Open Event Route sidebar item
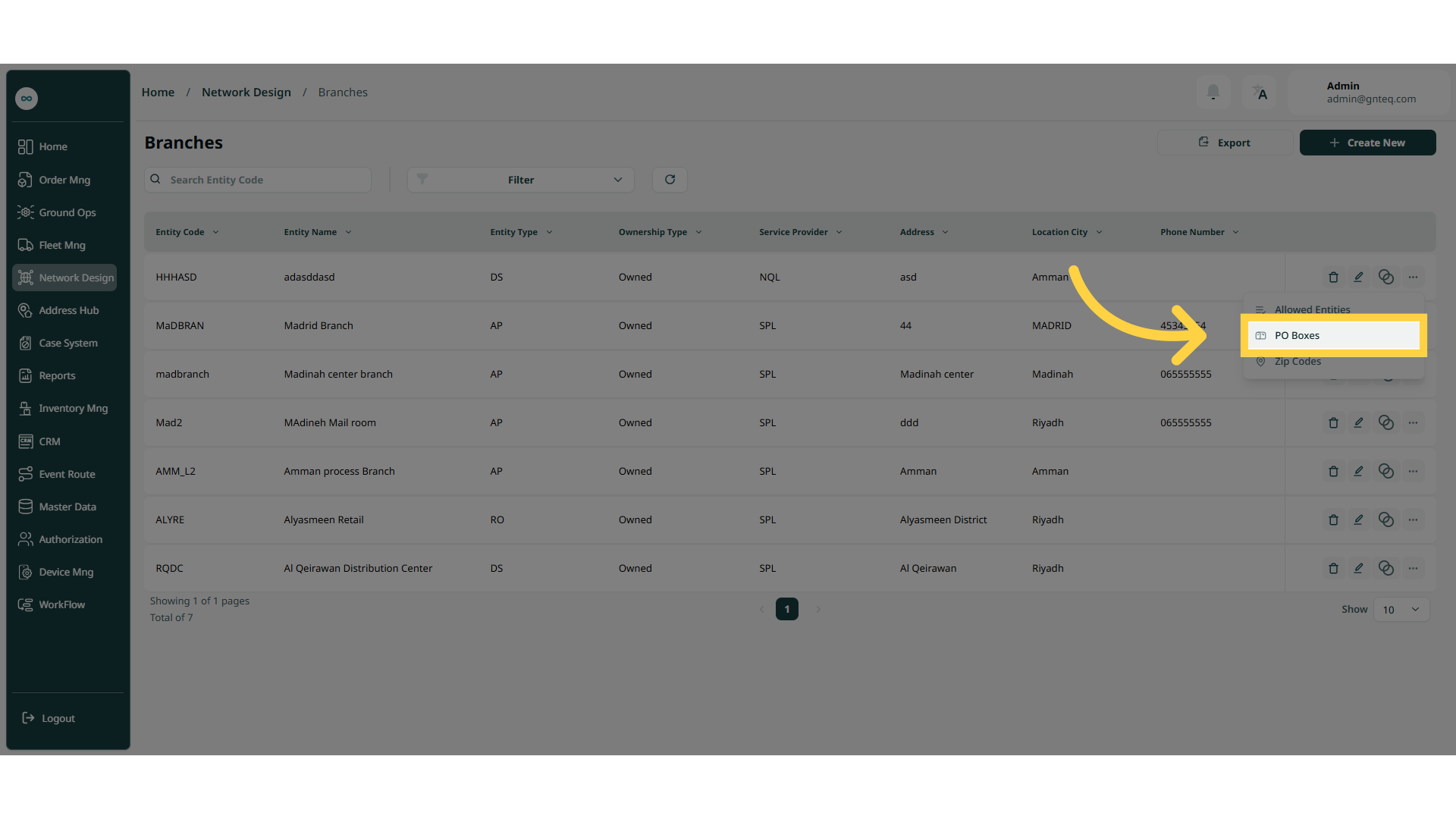This screenshot has height=819, width=1456. click(64, 474)
